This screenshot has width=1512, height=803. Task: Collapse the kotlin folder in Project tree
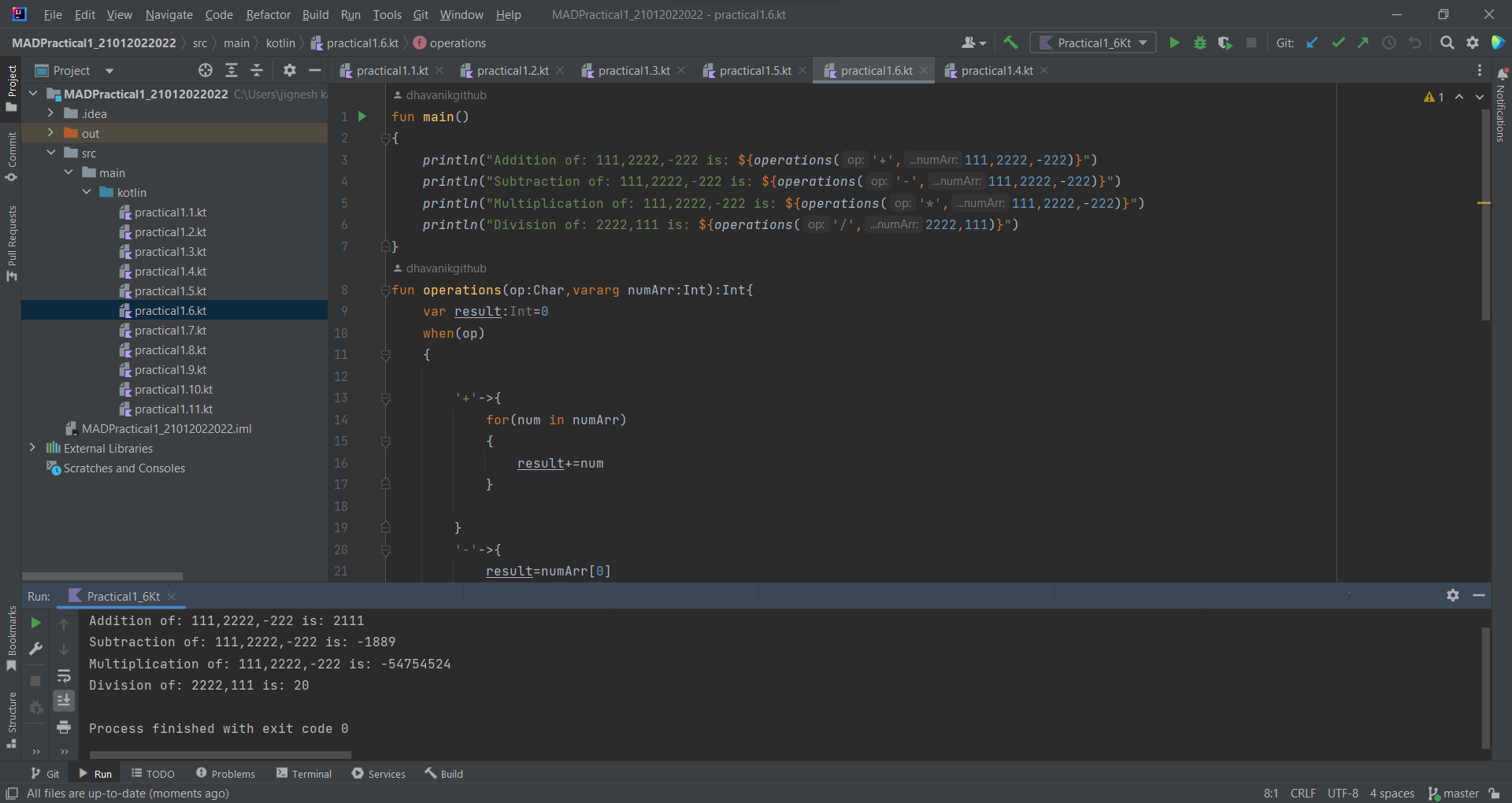(x=87, y=192)
